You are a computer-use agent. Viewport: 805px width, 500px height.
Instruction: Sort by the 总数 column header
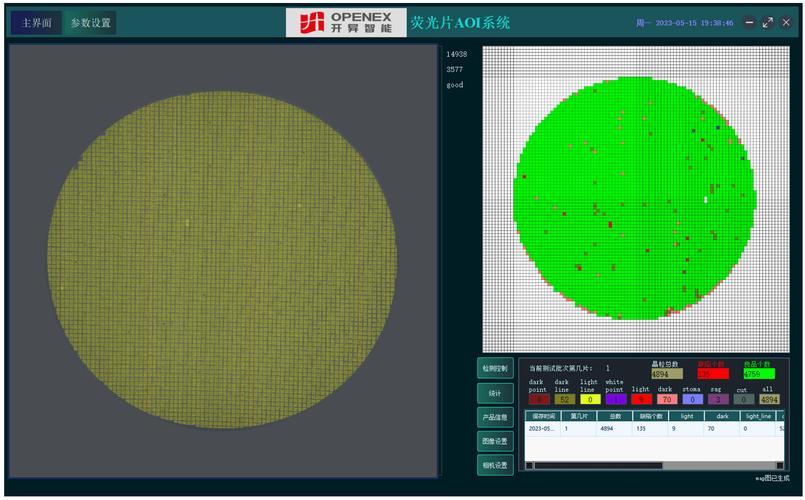click(615, 415)
